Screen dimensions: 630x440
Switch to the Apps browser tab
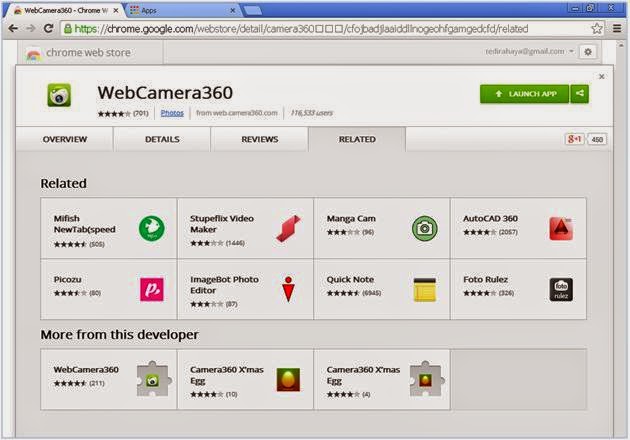(x=183, y=10)
